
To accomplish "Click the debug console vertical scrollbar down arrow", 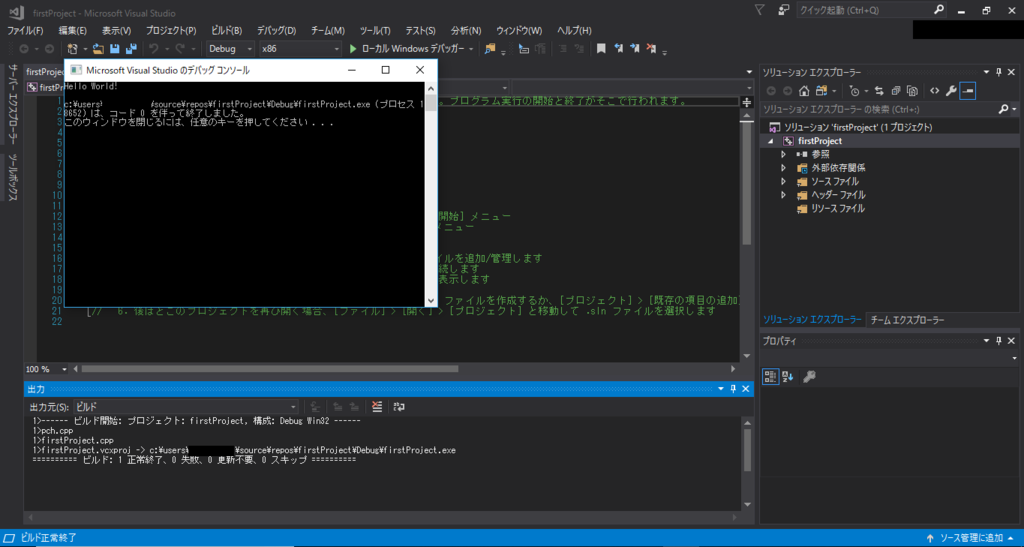I will click(430, 301).
